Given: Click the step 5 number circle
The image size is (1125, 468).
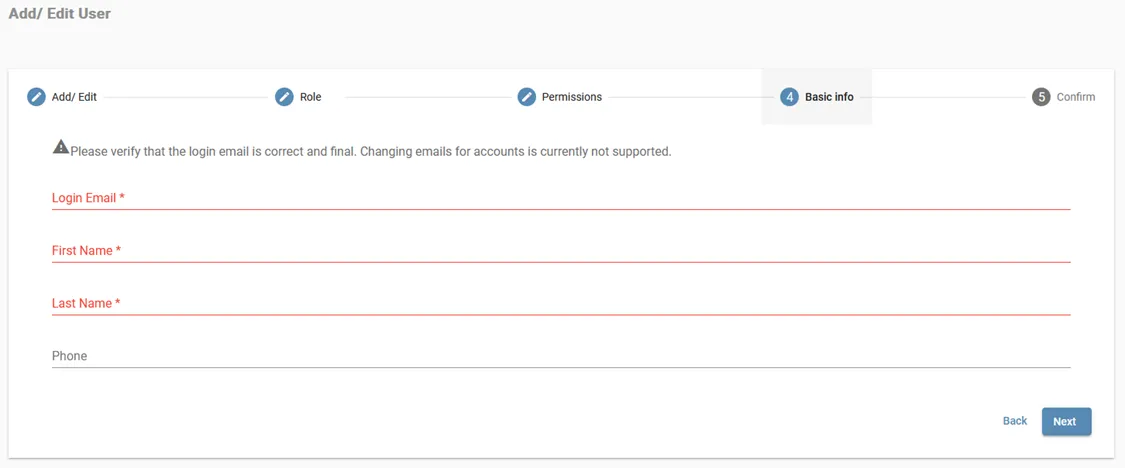Looking at the screenshot, I should click(1041, 97).
